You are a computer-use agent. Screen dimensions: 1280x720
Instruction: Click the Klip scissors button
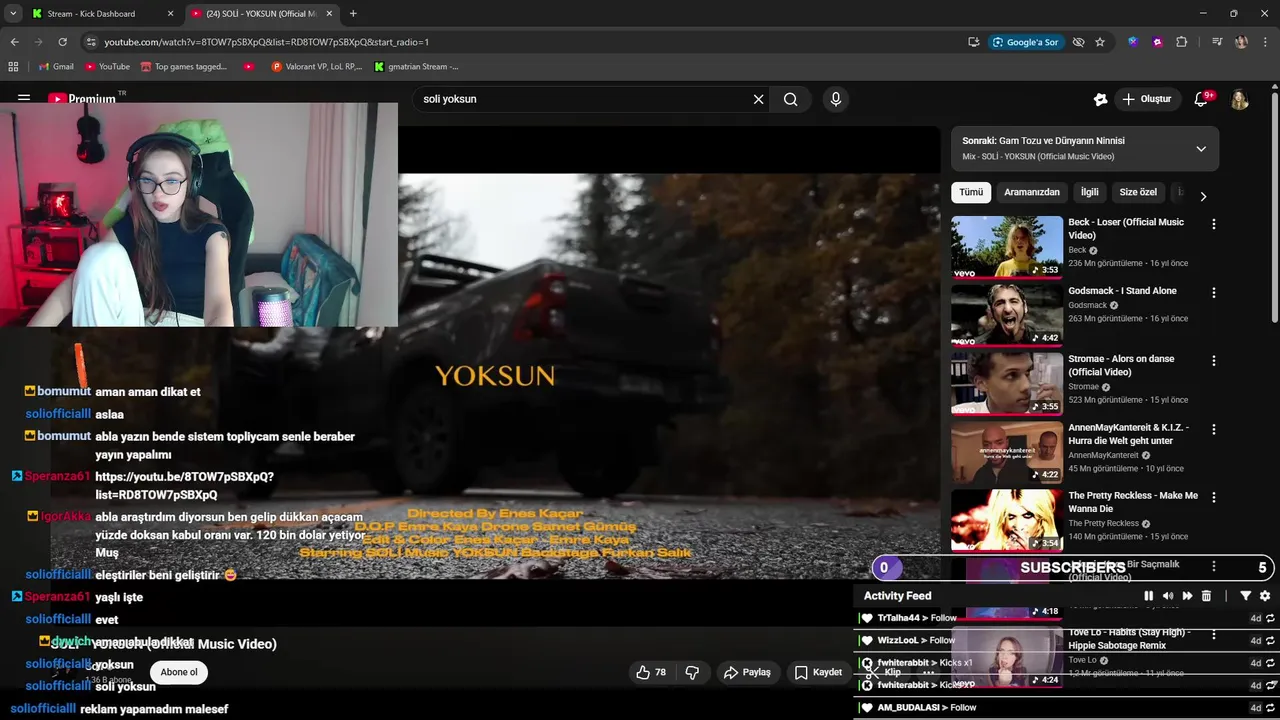point(886,672)
